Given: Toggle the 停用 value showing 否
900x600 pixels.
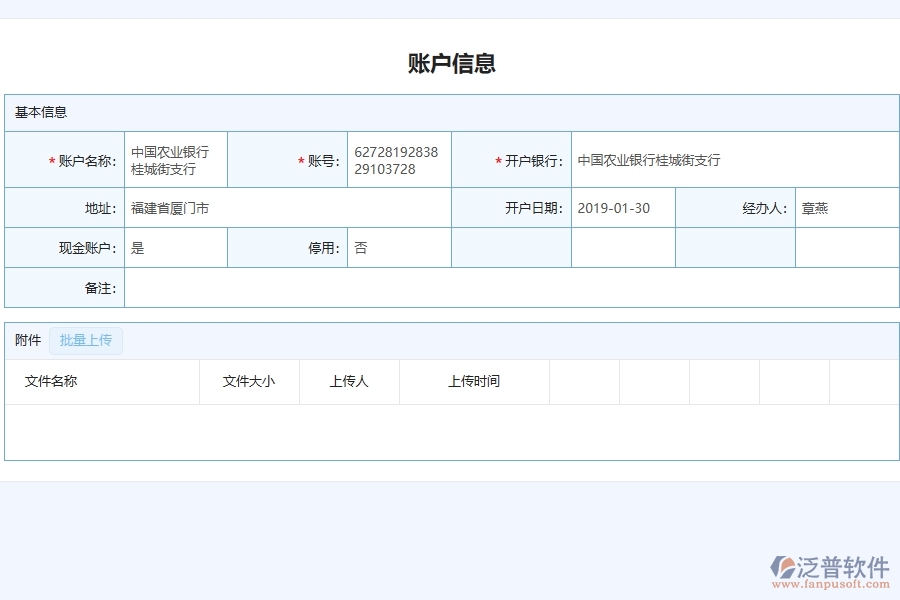Looking at the screenshot, I should [399, 247].
